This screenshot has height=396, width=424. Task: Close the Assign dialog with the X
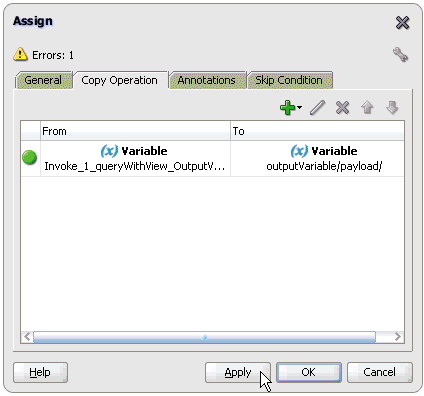pyautogui.click(x=402, y=23)
